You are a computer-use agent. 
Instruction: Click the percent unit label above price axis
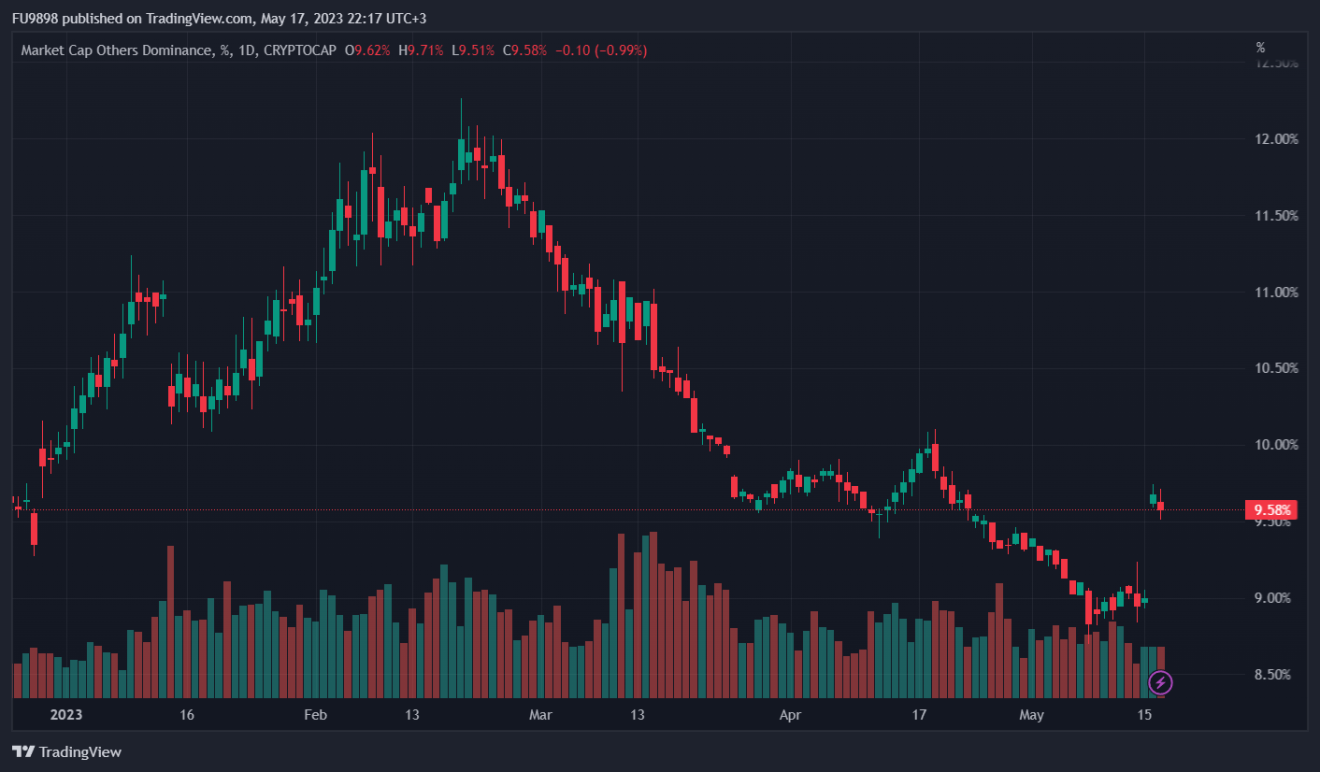pyautogui.click(x=1260, y=47)
